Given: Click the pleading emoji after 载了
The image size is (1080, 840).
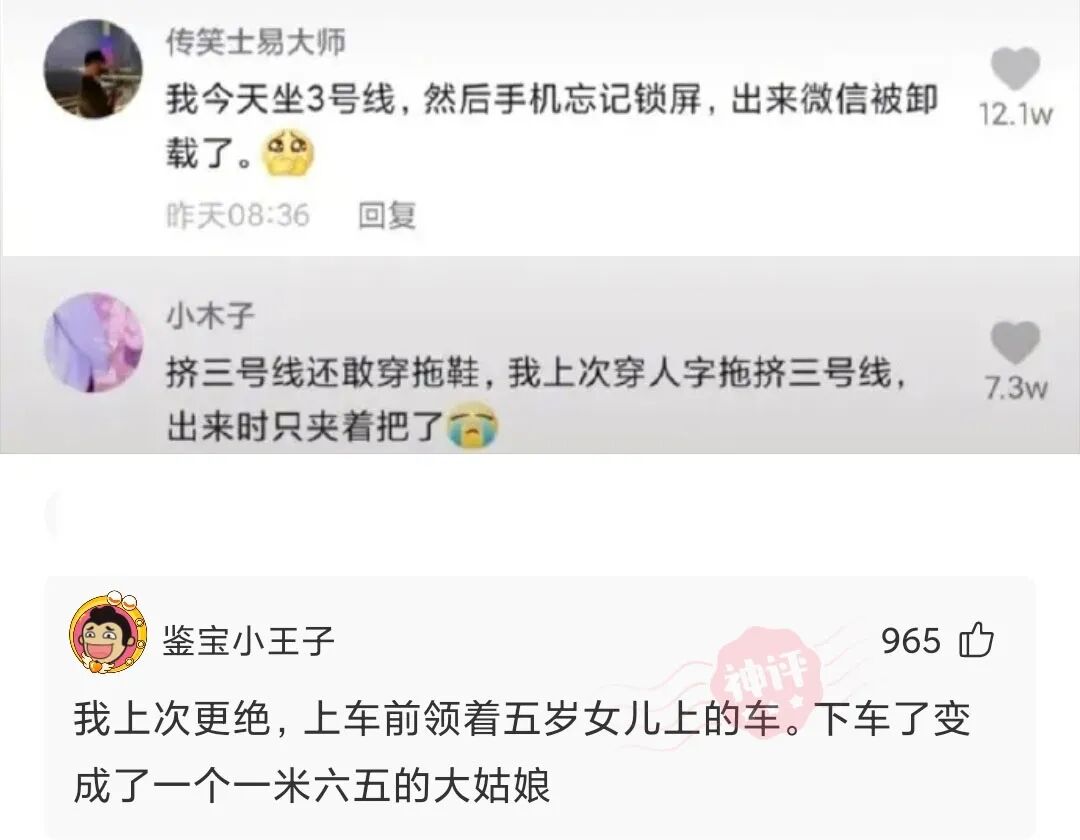Looking at the screenshot, I should 287,153.
